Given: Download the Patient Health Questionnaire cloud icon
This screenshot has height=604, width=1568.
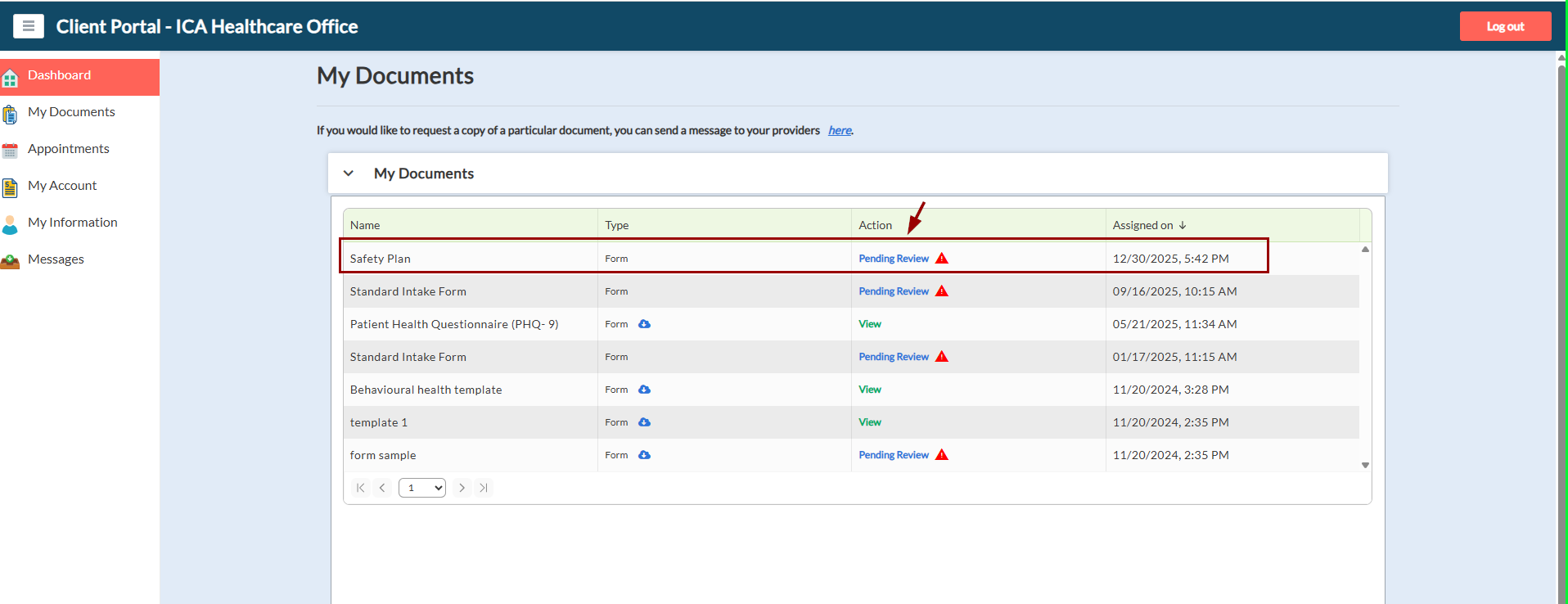Looking at the screenshot, I should coord(644,324).
